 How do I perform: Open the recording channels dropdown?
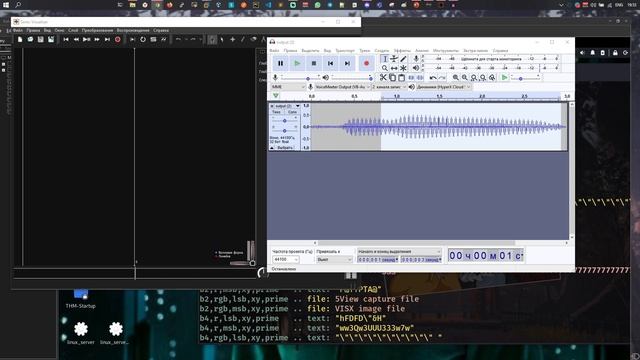tap(389, 87)
